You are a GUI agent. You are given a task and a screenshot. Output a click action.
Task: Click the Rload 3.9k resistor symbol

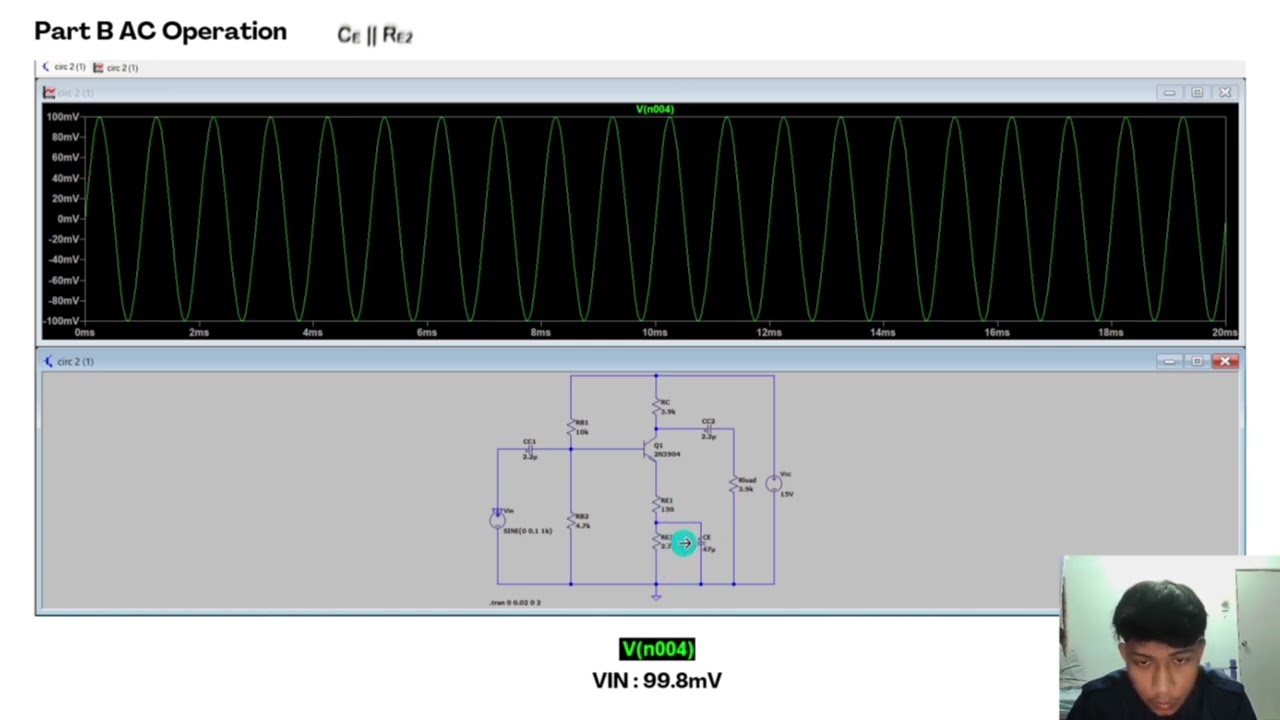[x=734, y=485]
